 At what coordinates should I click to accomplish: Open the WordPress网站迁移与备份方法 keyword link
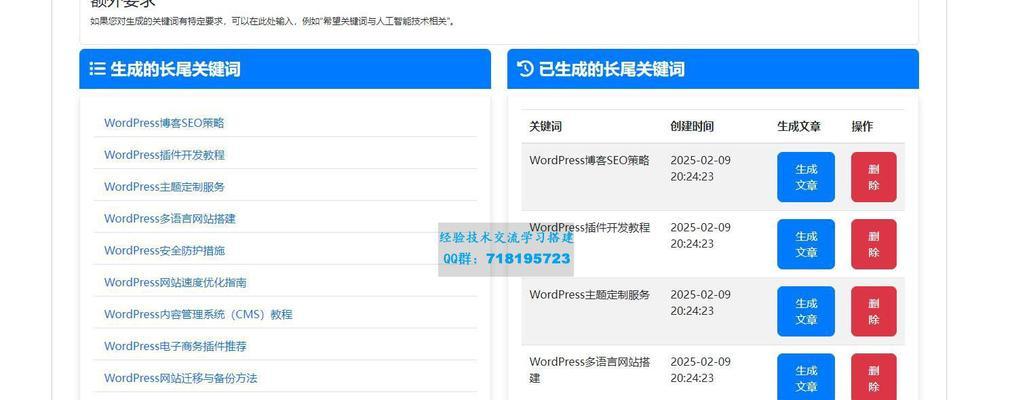click(x=181, y=378)
